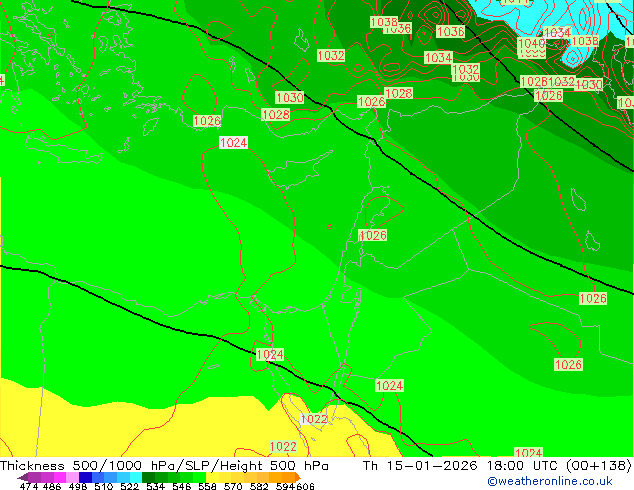634x490 pixels.
Task: Choose the darkest green legend swatch
Action: click(148, 477)
